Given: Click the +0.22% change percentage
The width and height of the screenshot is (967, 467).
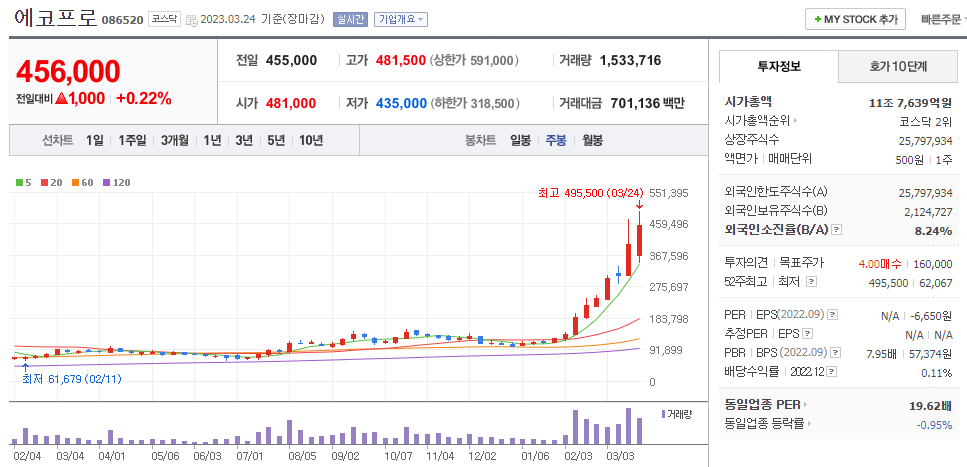Looking at the screenshot, I should coord(144,98).
